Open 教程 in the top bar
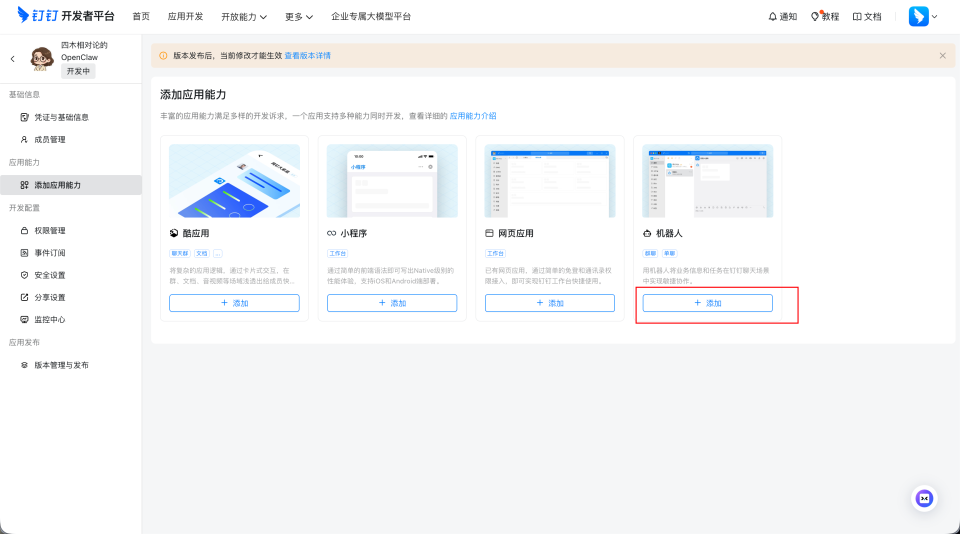The width and height of the screenshot is (960, 534). pyautogui.click(x=825, y=17)
